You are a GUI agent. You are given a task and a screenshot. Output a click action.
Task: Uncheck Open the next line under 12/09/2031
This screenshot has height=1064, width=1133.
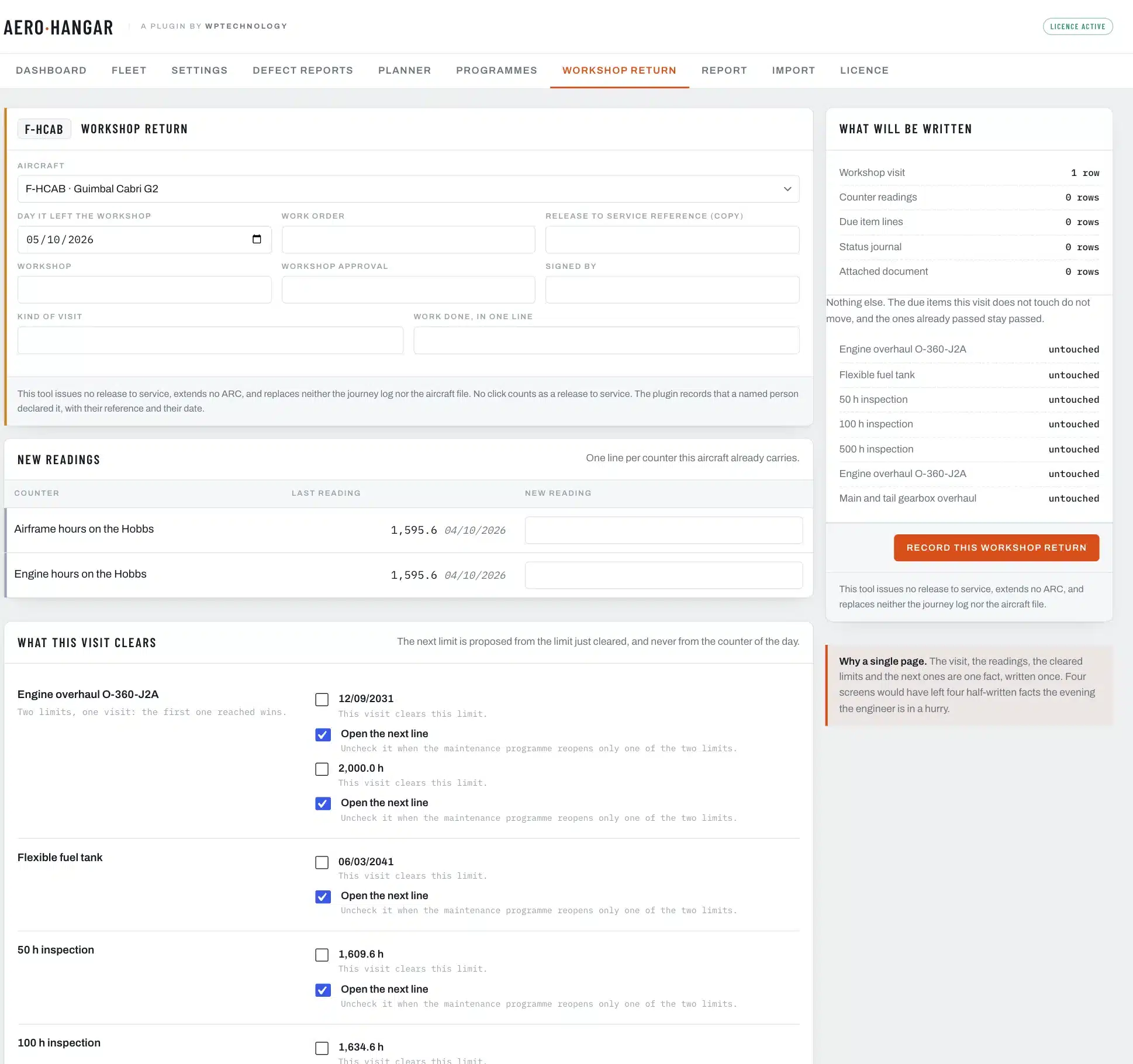[x=323, y=734]
